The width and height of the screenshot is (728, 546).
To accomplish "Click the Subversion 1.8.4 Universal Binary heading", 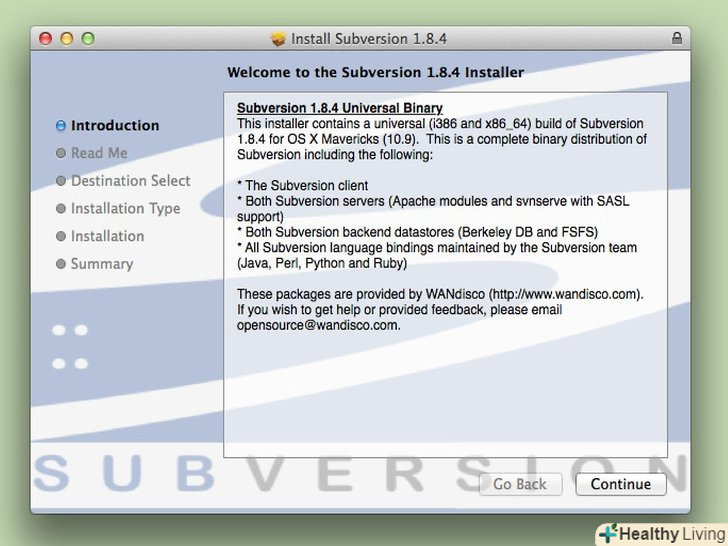I will [340, 108].
